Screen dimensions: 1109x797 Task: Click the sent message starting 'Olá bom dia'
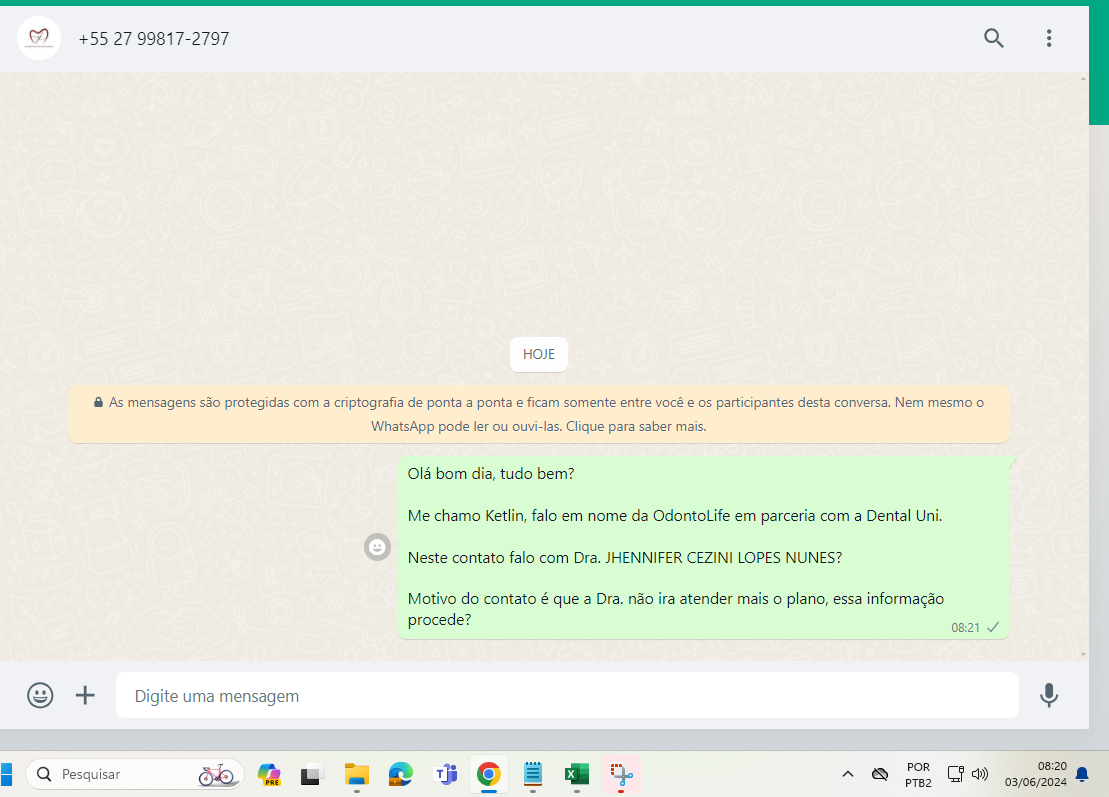point(703,547)
